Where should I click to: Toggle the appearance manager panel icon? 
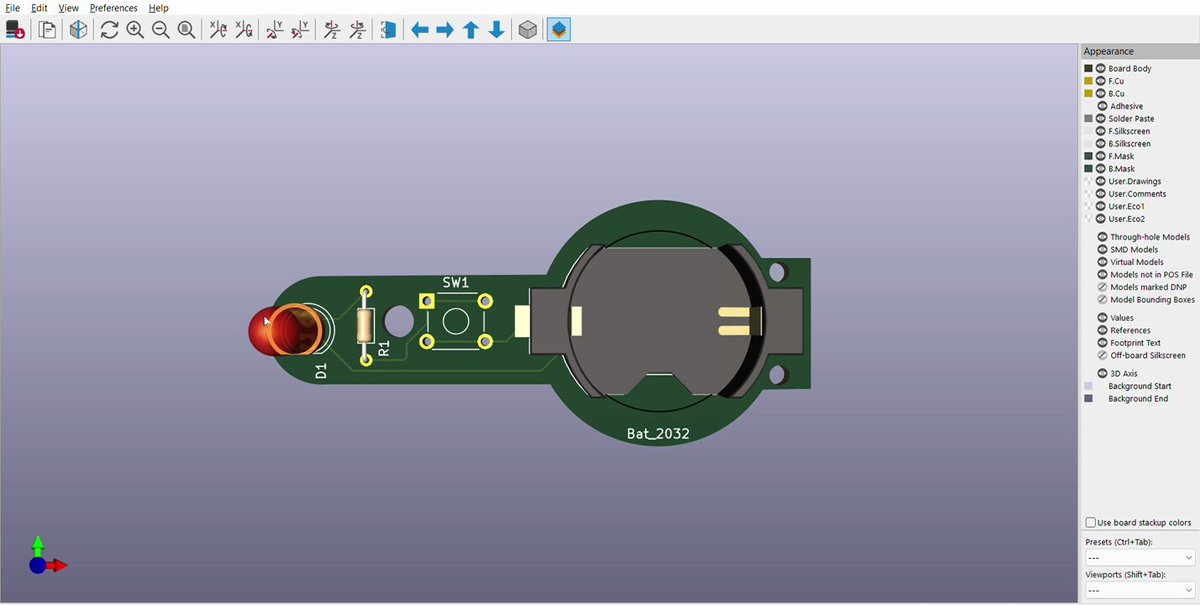pos(559,30)
